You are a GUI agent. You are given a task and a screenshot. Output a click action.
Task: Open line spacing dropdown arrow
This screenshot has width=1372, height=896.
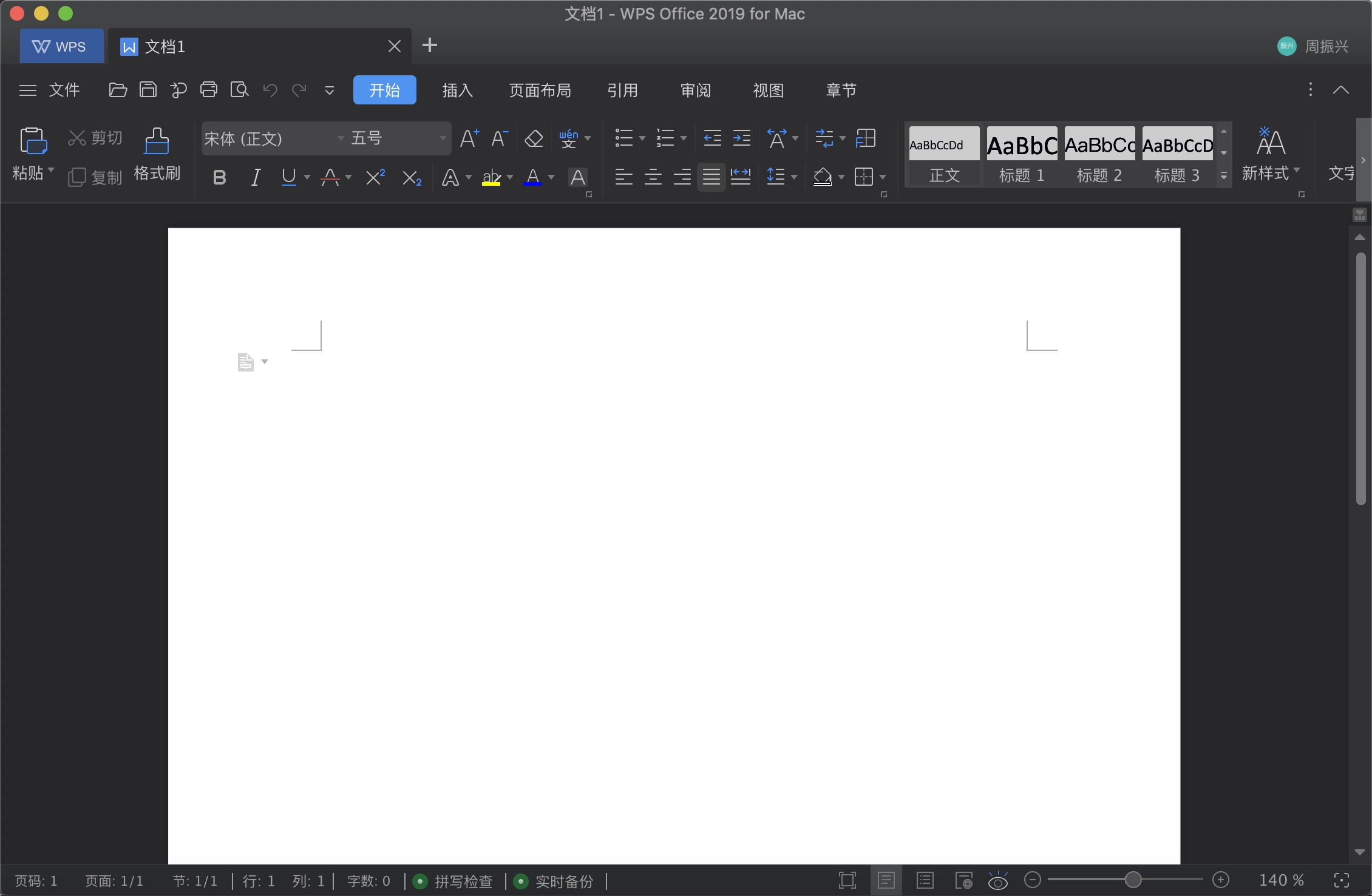point(794,178)
